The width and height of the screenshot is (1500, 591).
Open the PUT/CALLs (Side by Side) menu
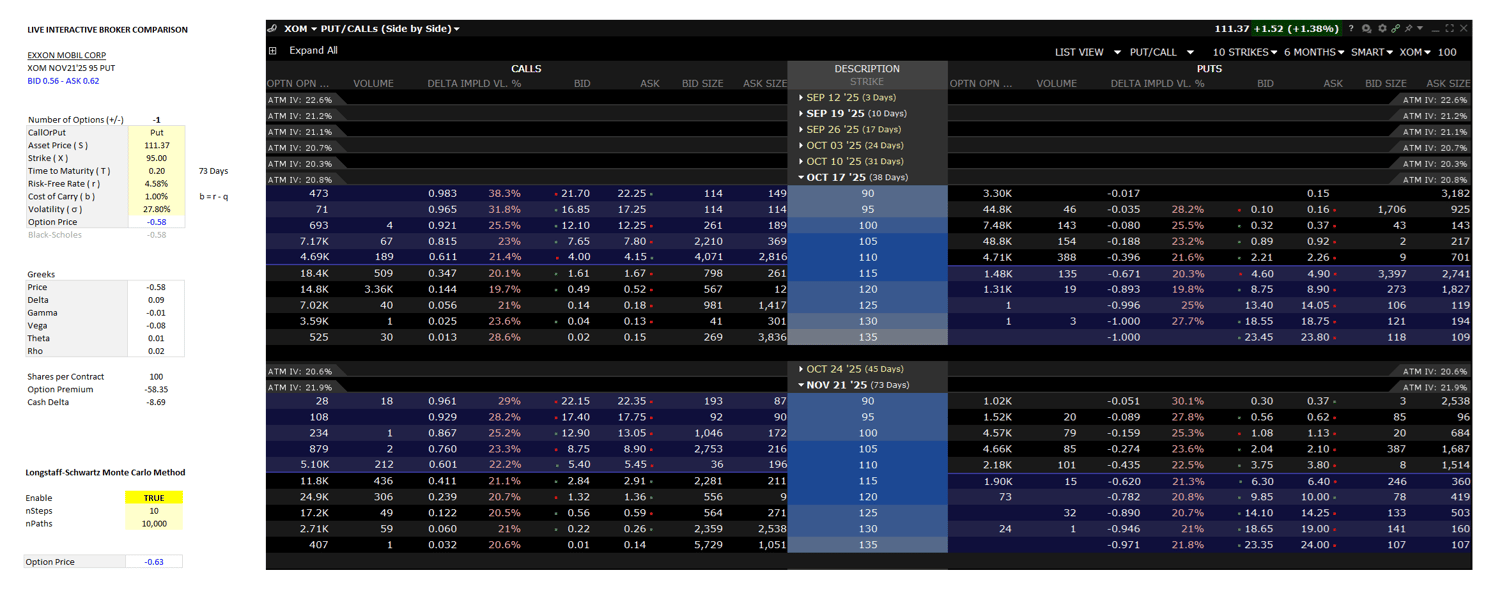click(x=391, y=29)
